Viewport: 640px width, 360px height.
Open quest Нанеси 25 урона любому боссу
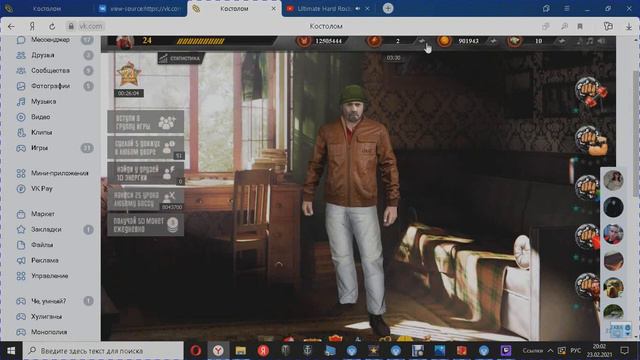click(145, 199)
